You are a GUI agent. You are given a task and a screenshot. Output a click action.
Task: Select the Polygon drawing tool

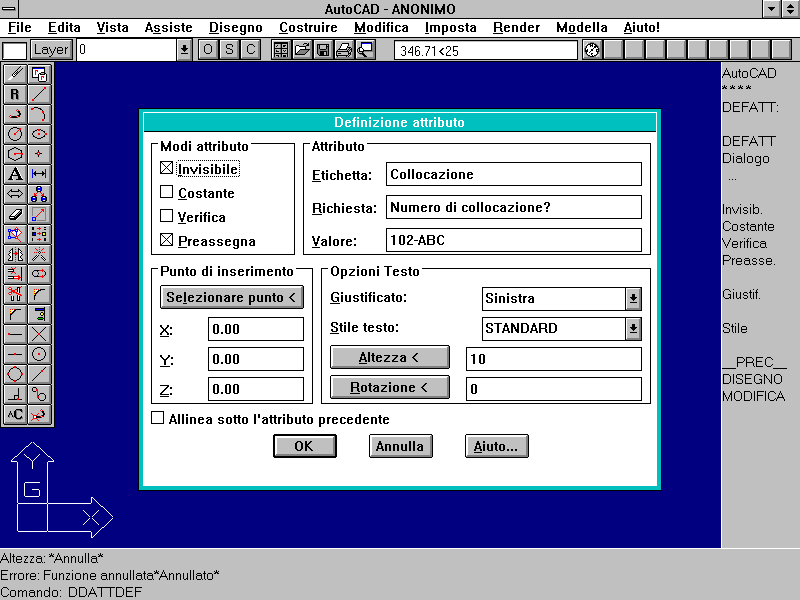point(15,154)
